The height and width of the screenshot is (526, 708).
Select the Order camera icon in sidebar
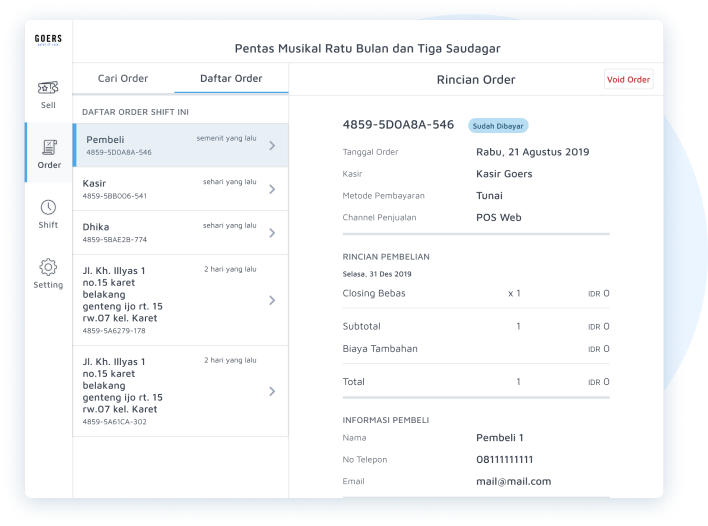click(x=48, y=148)
